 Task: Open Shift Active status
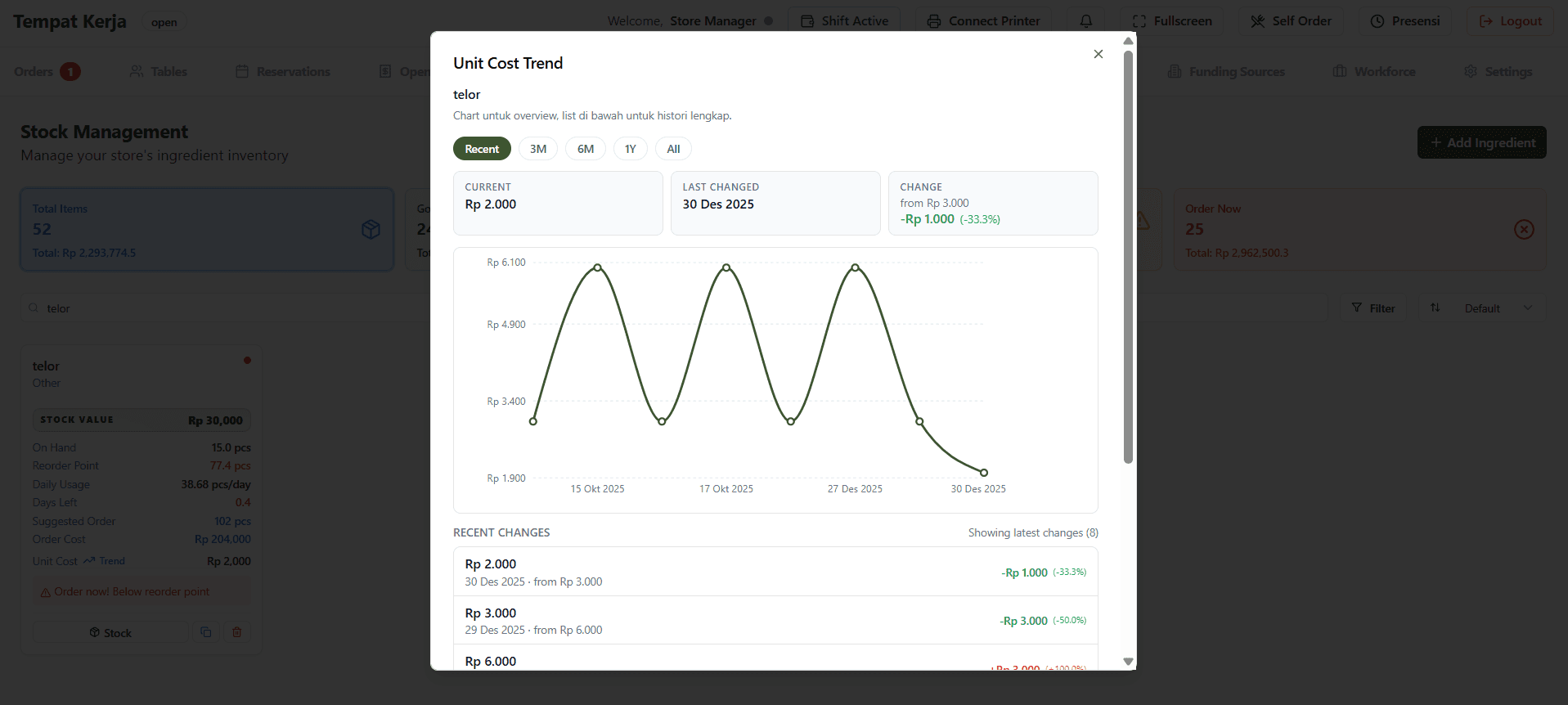pos(844,21)
